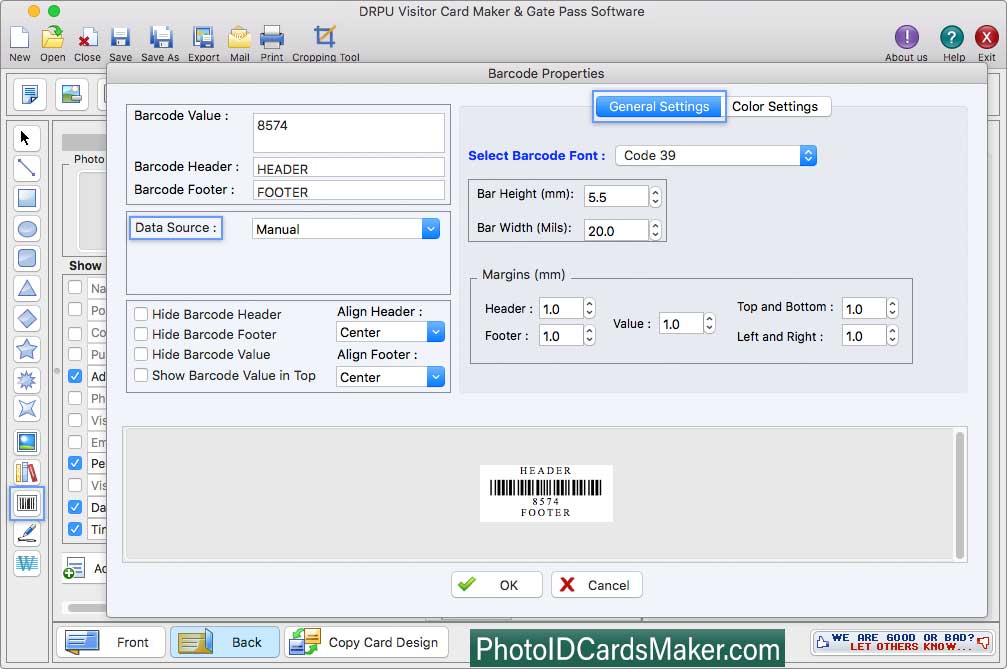Select the Rectangle shape tool
The width and height of the screenshot is (1007, 669).
pos(26,198)
